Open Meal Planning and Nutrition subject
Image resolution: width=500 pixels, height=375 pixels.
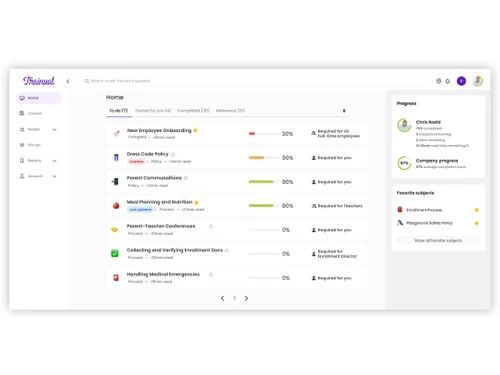[x=159, y=202]
